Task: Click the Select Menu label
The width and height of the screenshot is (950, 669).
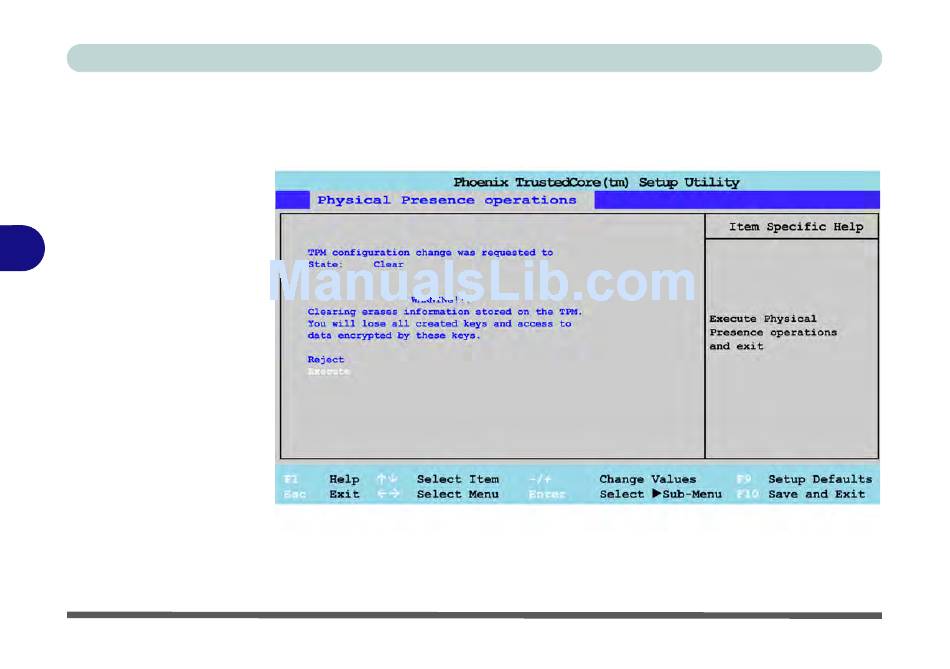Action: point(457,494)
